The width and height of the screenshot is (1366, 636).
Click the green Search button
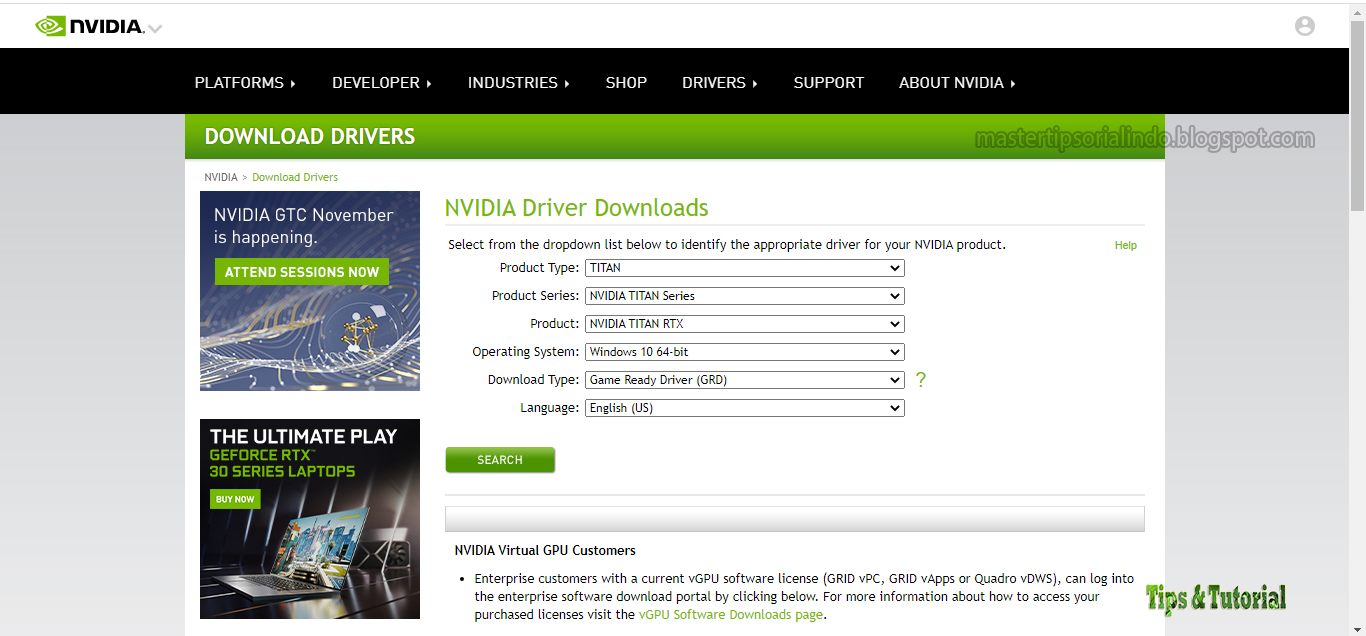[500, 460]
